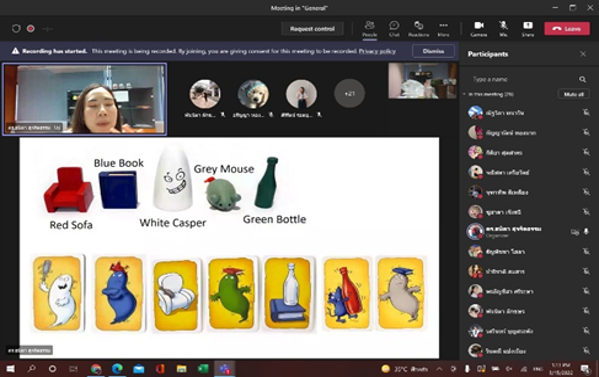This screenshot has height=377, width=599.
Task: Click the Mute all button
Action: [573, 94]
